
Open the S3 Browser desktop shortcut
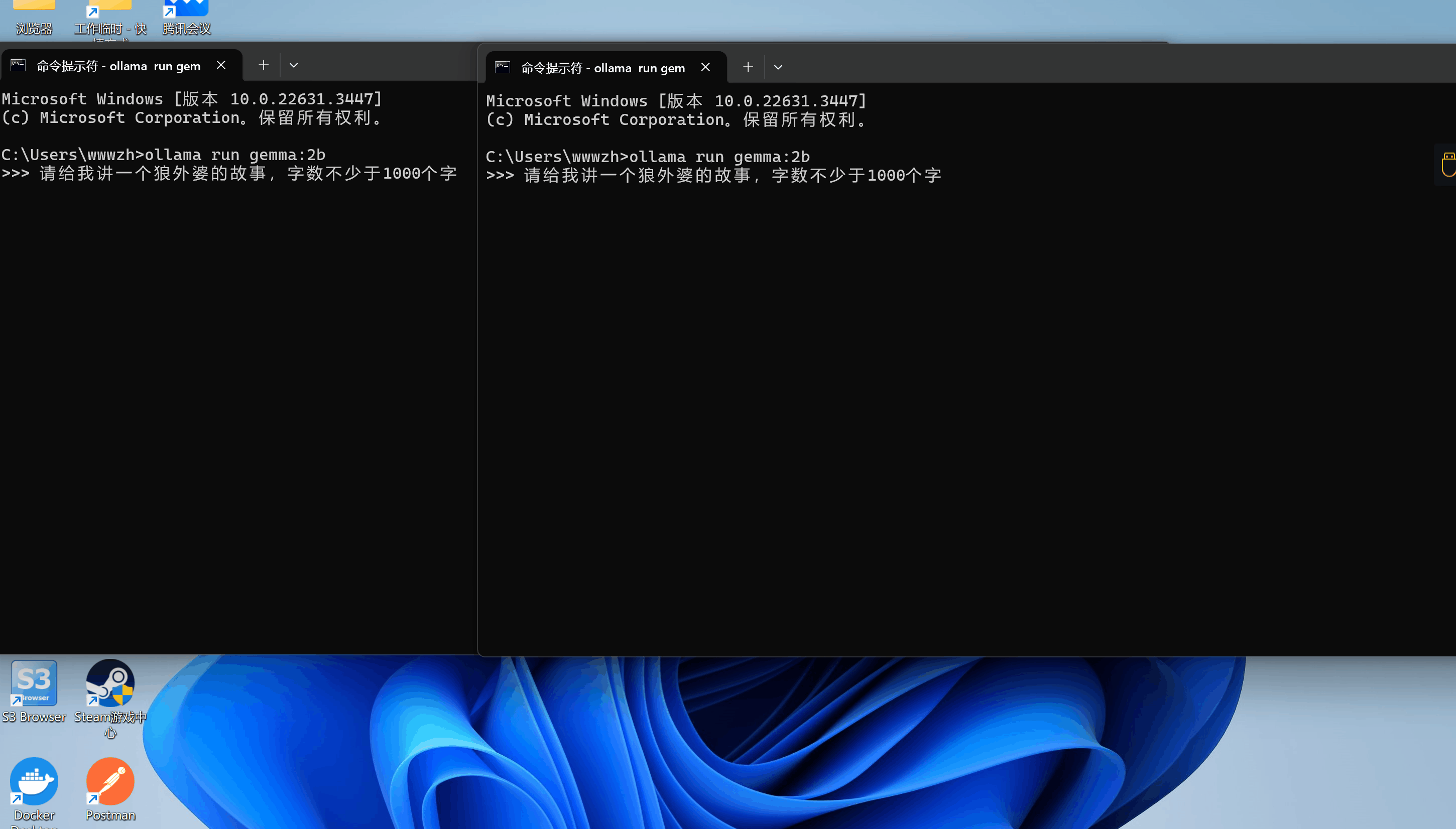click(x=34, y=683)
